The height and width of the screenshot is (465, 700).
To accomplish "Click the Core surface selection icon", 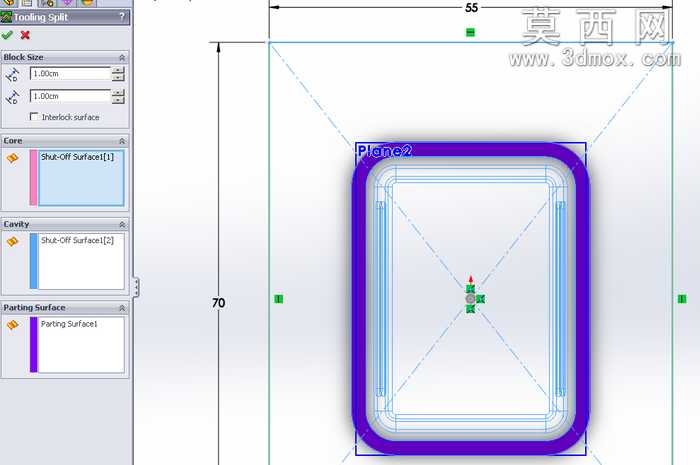I will (12, 158).
